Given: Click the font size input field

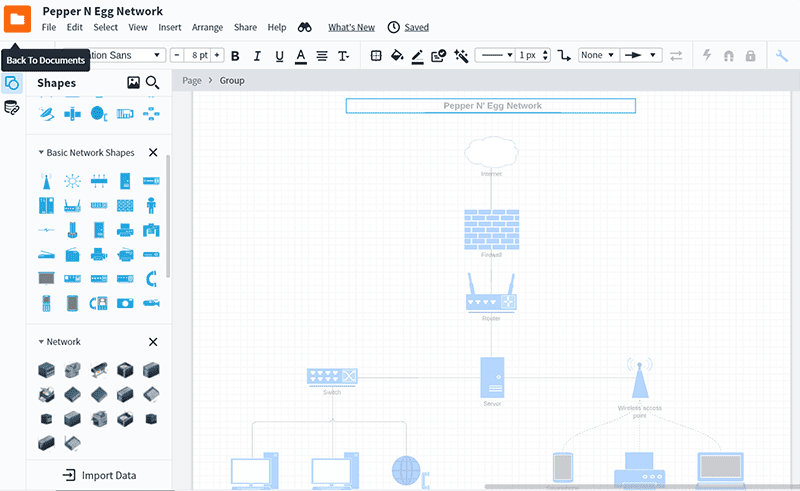Looking at the screenshot, I should point(199,56).
